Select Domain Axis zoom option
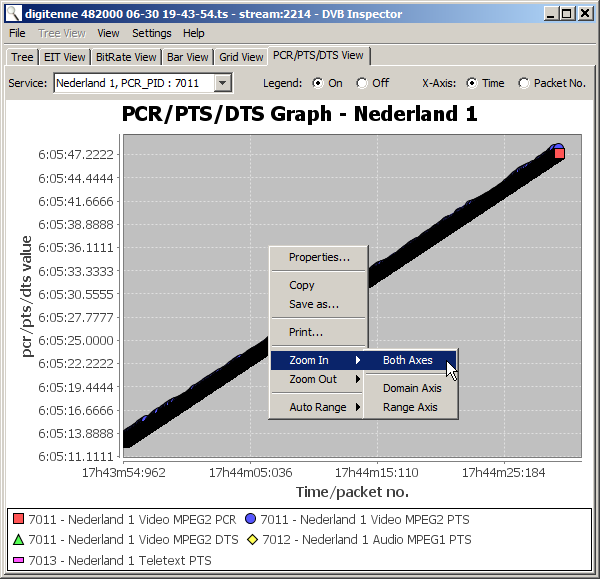The height and width of the screenshot is (579, 600). click(x=411, y=388)
